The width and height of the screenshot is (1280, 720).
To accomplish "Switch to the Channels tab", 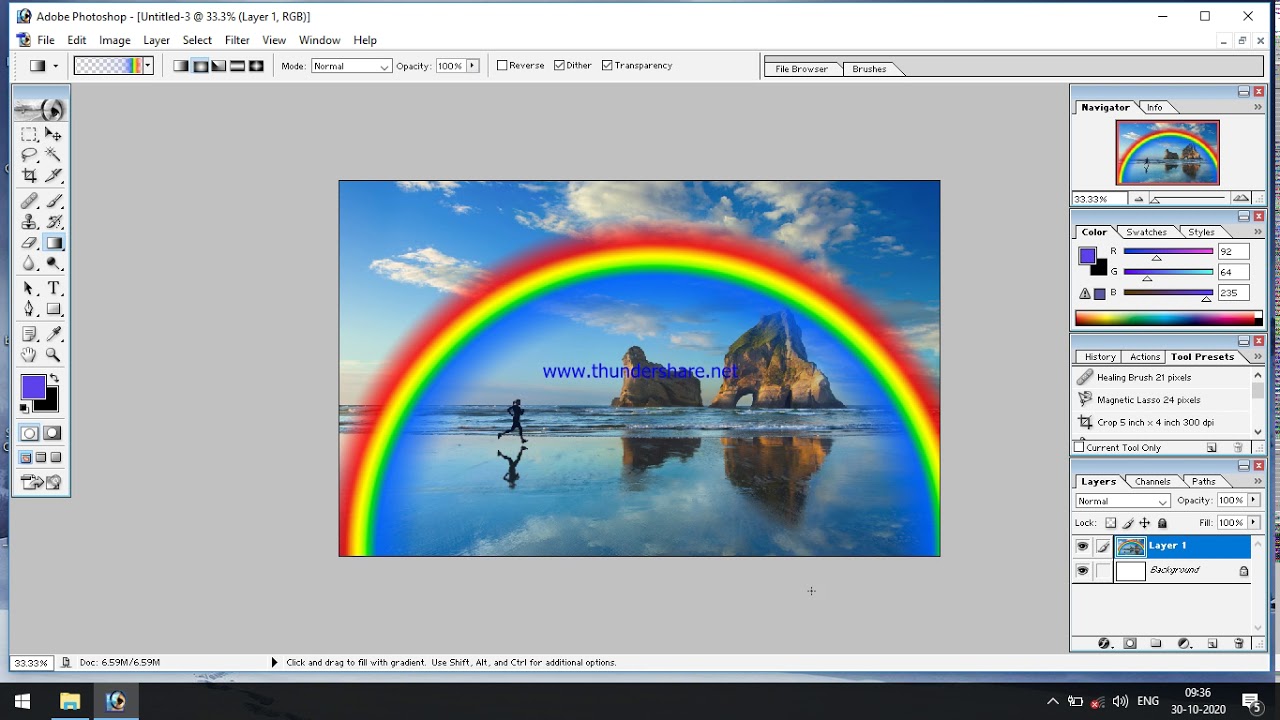I will coord(1152,481).
